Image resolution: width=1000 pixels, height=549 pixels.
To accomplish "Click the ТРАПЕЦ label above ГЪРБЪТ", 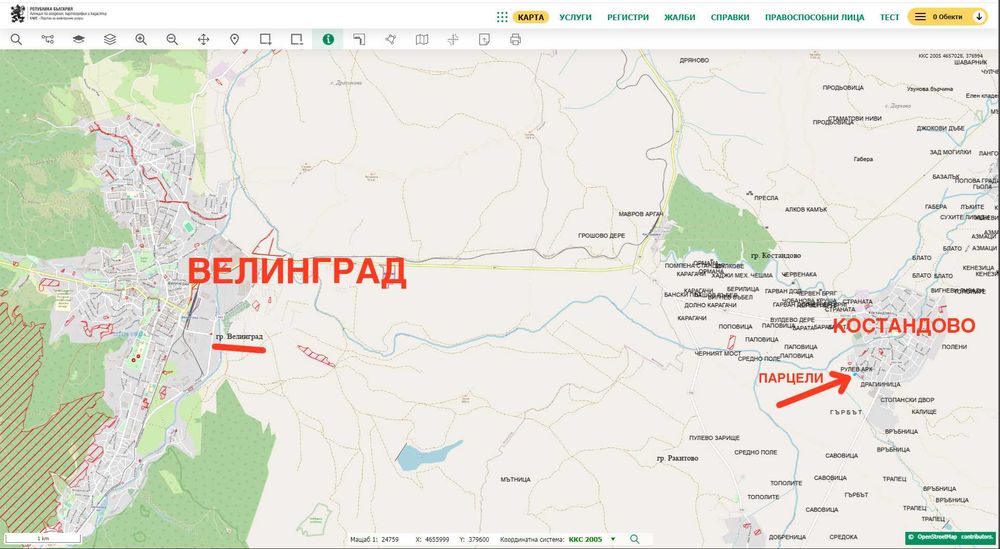I will click(895, 479).
